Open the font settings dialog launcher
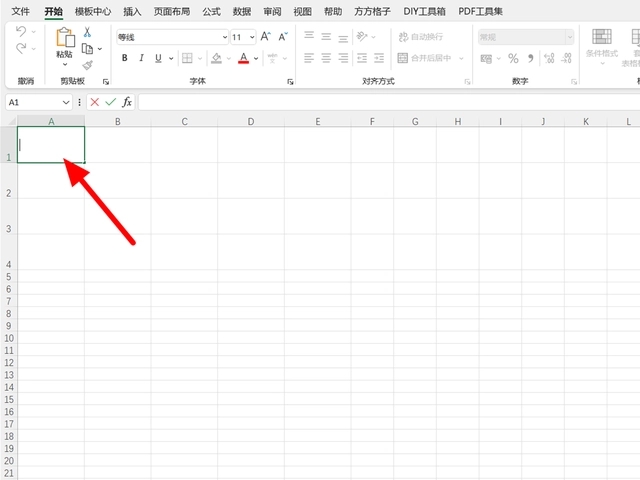 click(290, 82)
